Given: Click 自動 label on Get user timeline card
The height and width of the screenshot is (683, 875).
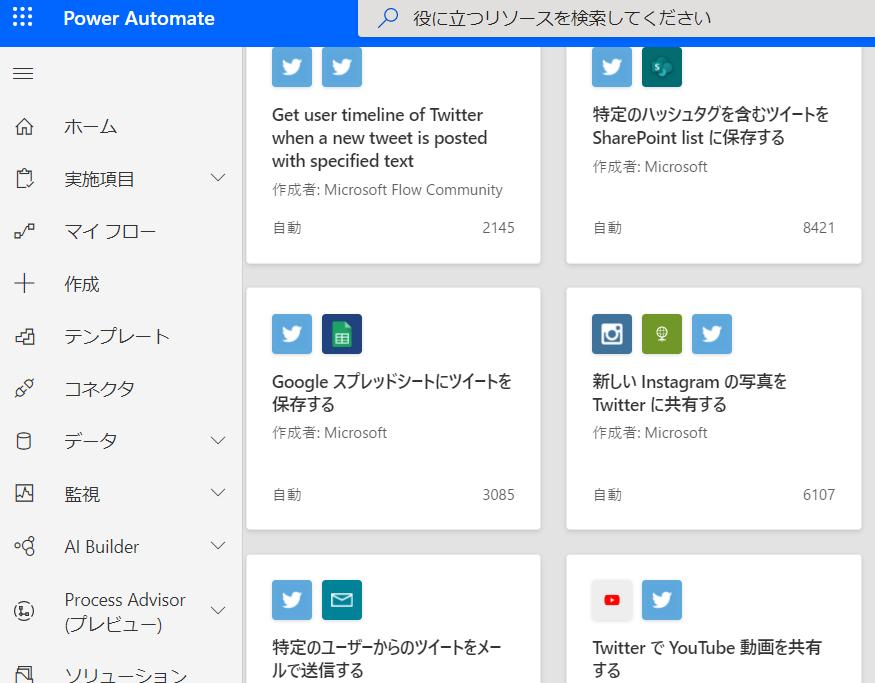Looking at the screenshot, I should coord(287,228).
